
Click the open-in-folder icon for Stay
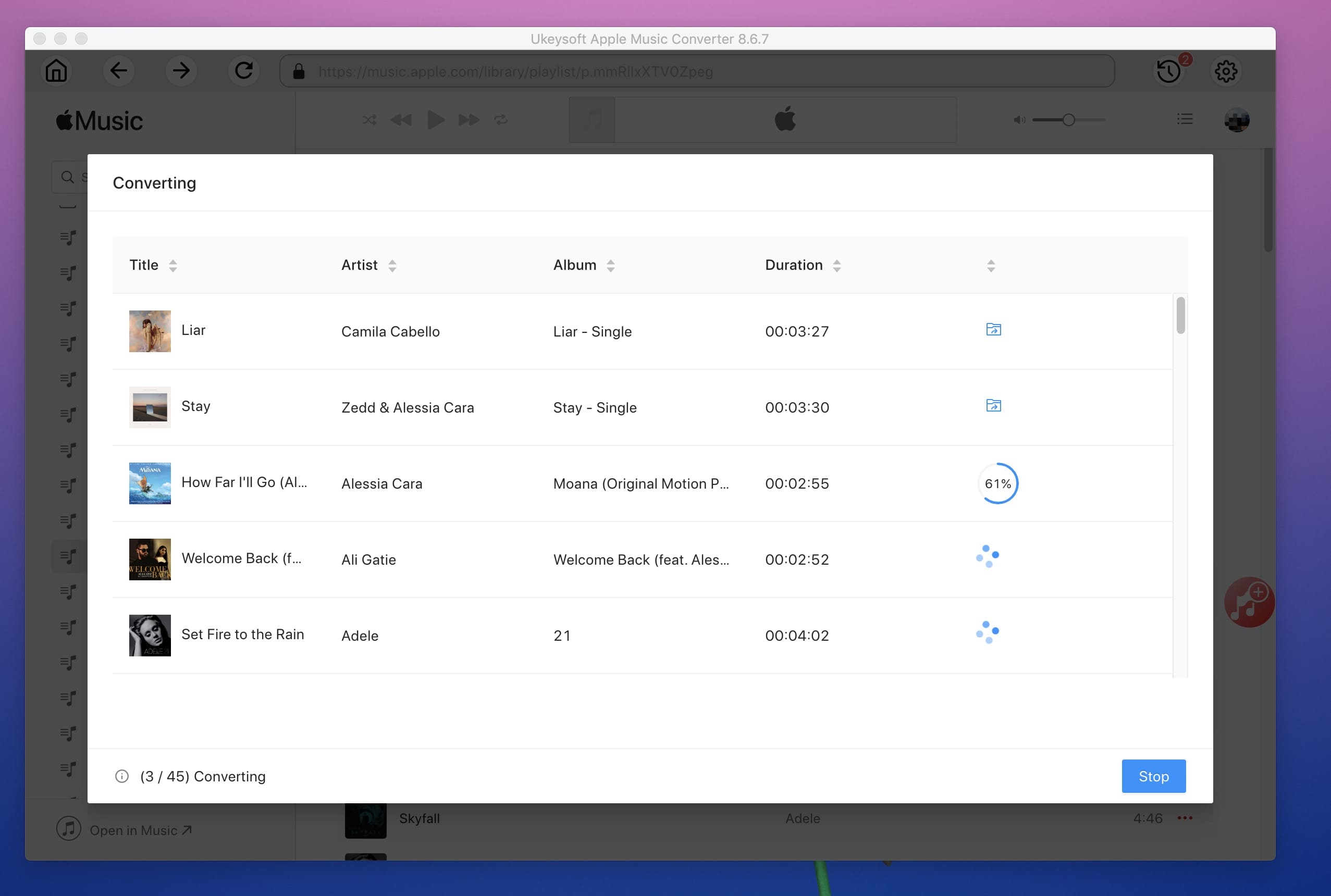click(x=993, y=405)
